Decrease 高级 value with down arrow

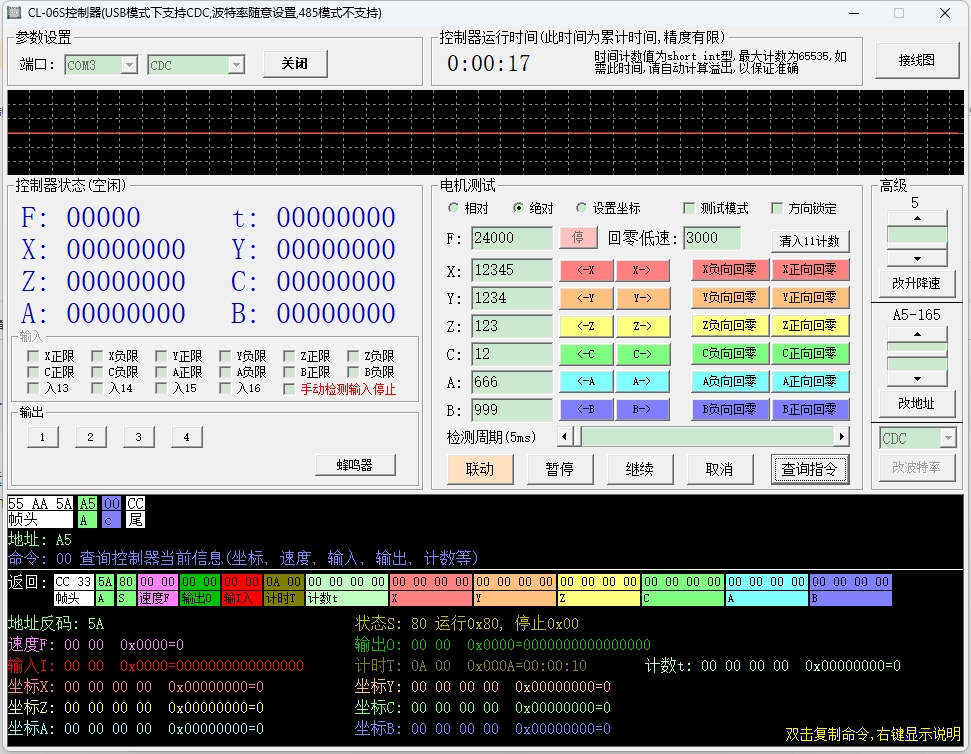point(917,259)
